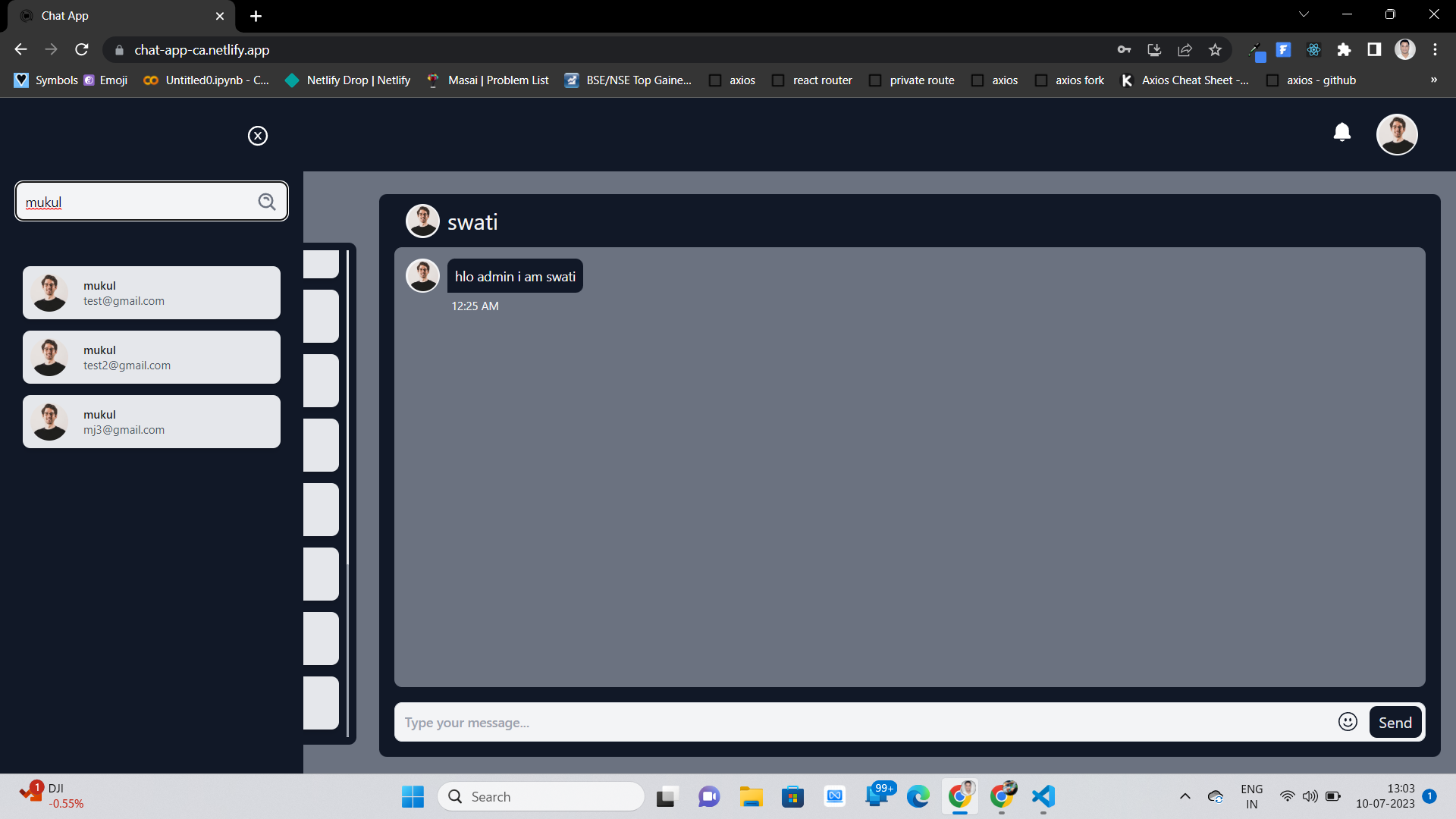The height and width of the screenshot is (819, 1456).
Task: Switch to the Chat App tab
Action: 114,15
